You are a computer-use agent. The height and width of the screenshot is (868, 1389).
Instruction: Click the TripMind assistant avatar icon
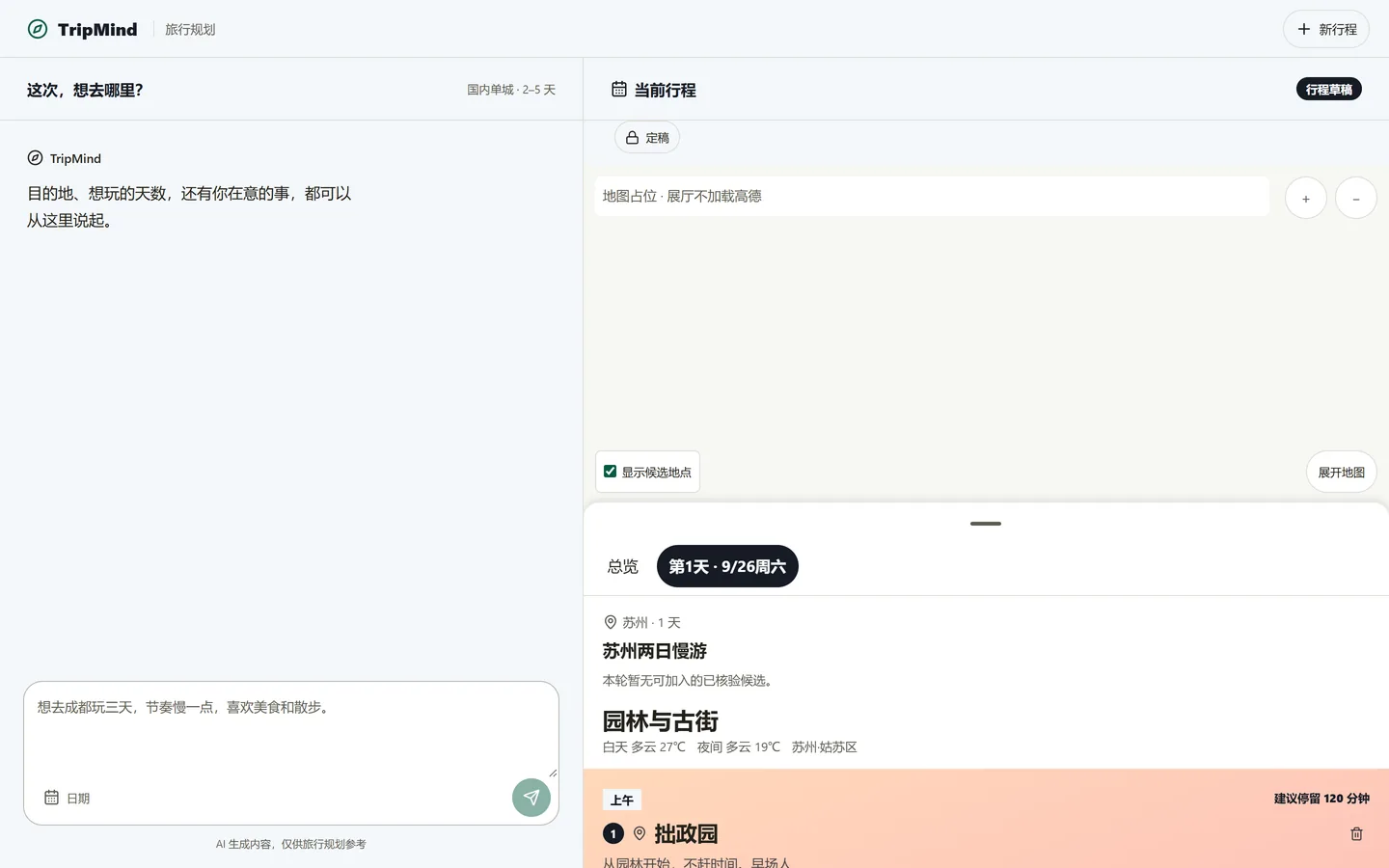point(35,158)
